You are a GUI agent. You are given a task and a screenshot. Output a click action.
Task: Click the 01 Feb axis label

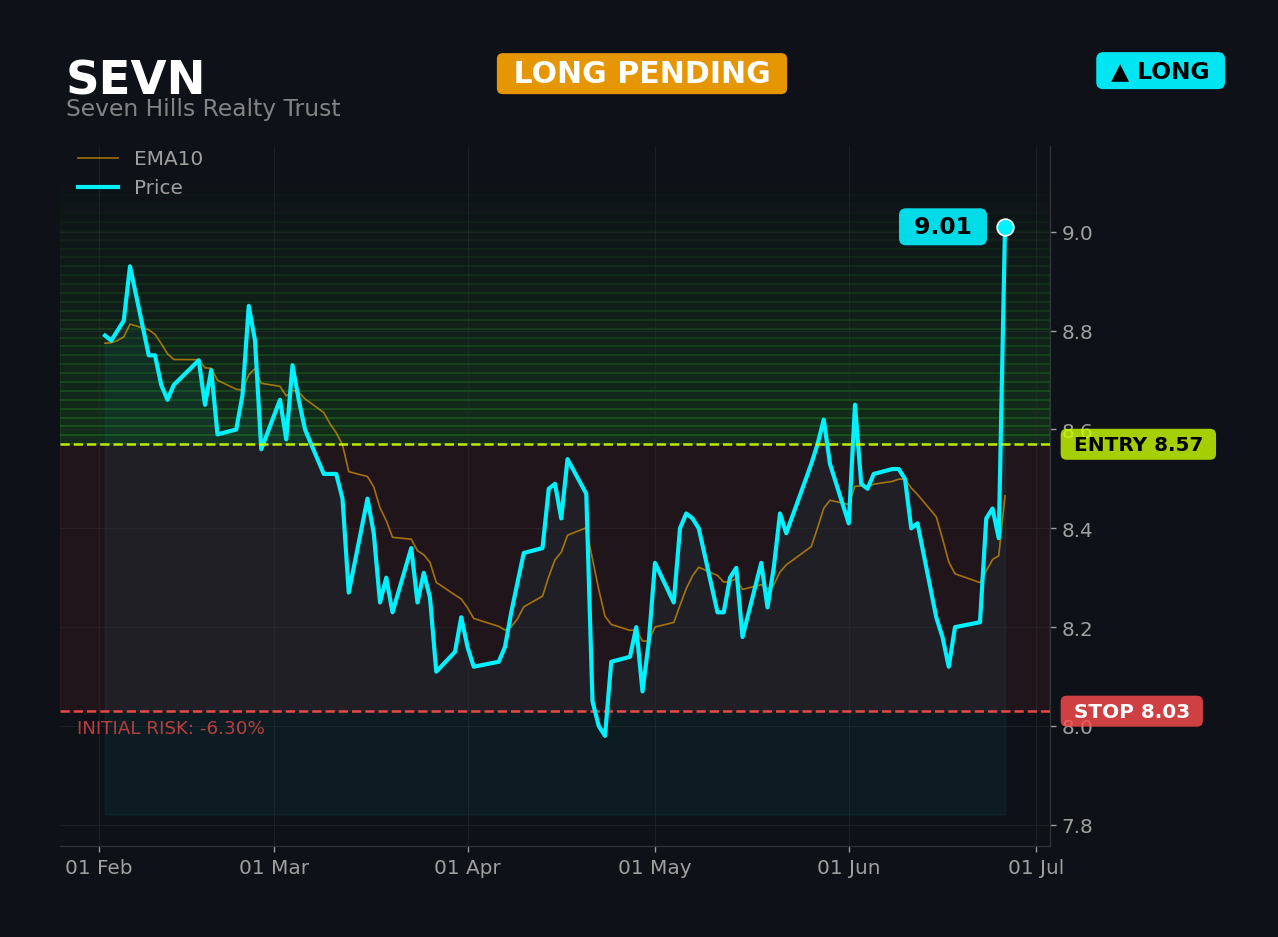(x=99, y=868)
